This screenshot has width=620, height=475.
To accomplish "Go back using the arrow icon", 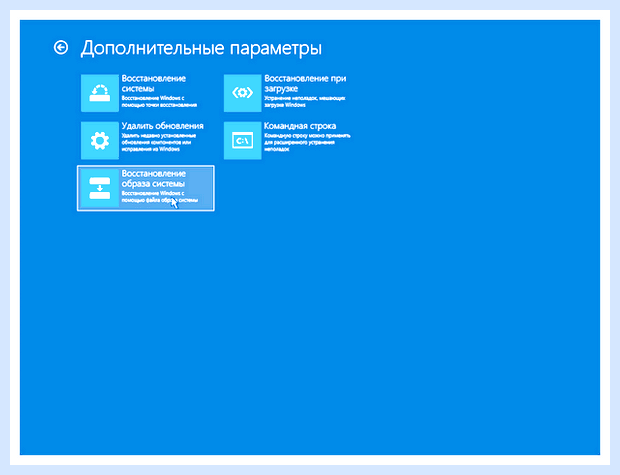I will 61,48.
